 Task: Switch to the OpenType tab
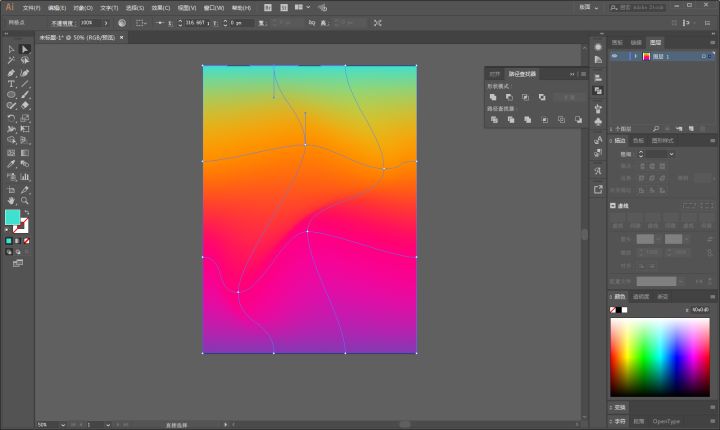pyautogui.click(x=667, y=421)
